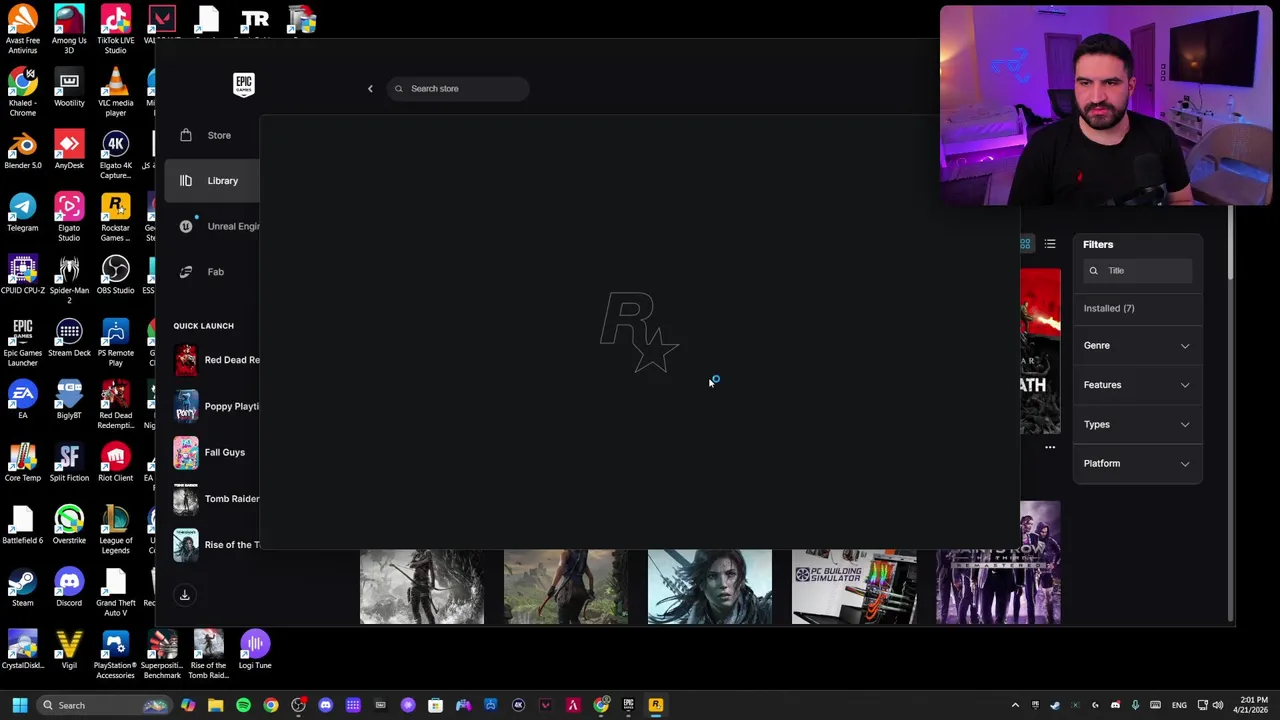The image size is (1280, 720).
Task: Open the Avast Free Antivirus desktop icon
Action: pos(22,31)
